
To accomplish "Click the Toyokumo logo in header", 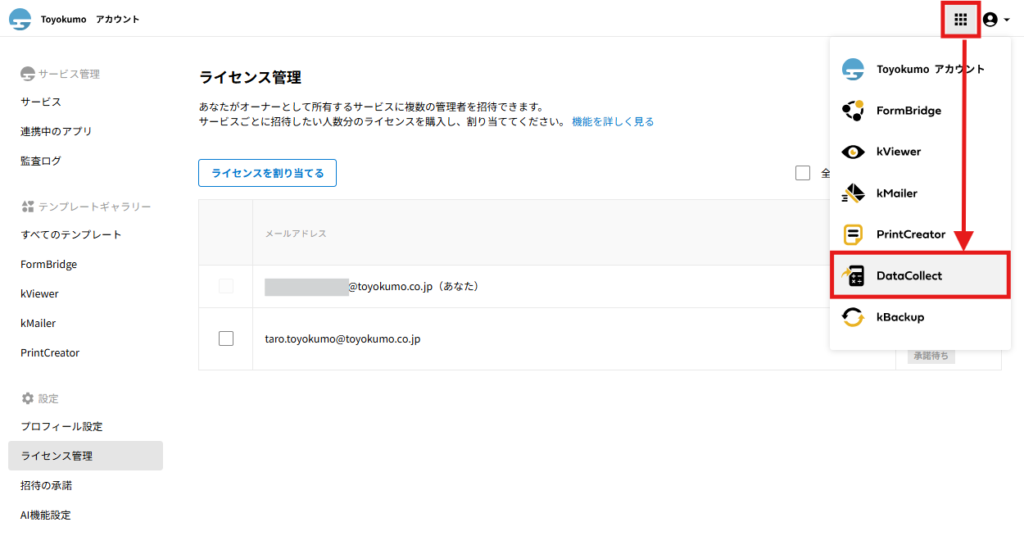I will 20,19.
